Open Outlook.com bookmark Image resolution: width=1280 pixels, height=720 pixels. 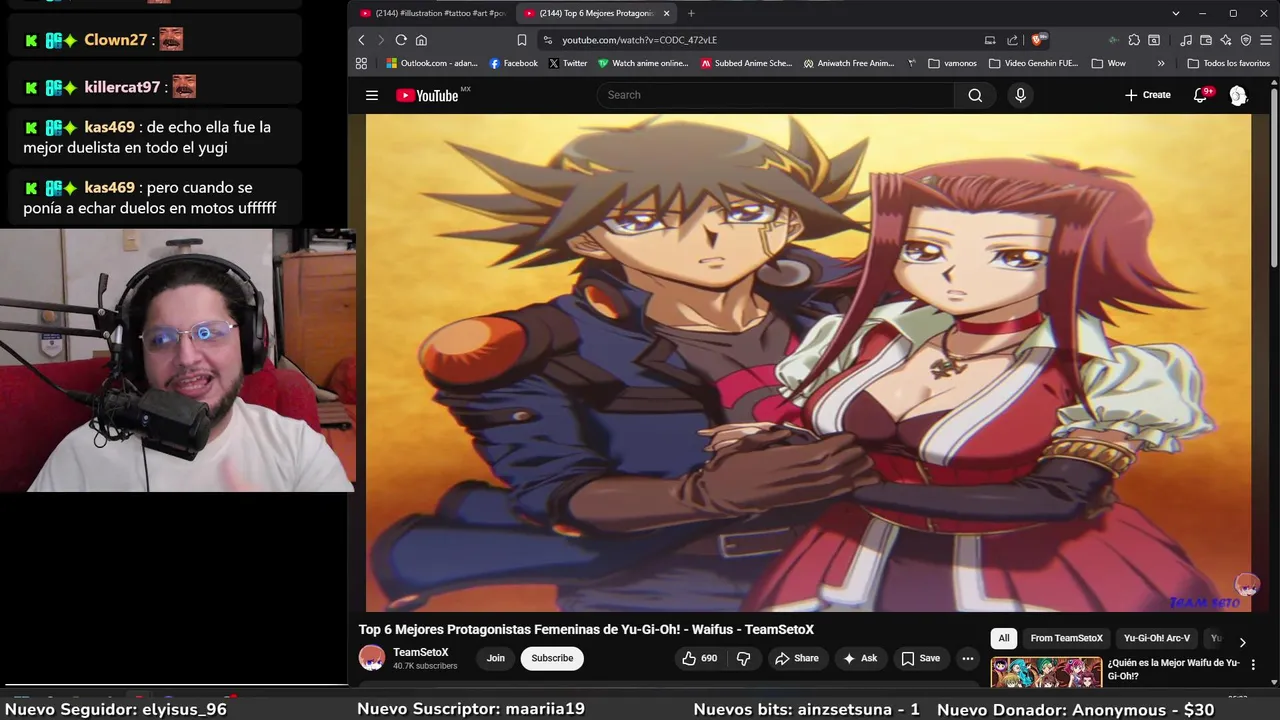coord(432,63)
